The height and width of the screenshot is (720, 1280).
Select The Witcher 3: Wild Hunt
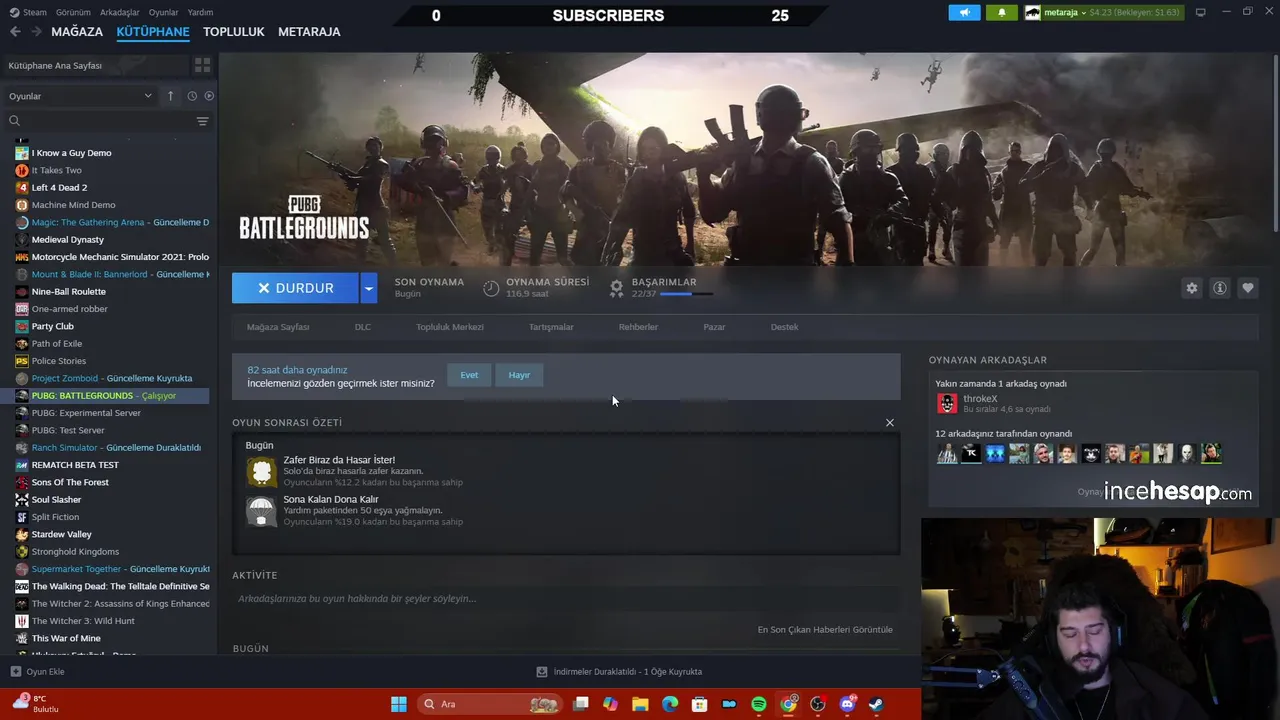click(83, 621)
